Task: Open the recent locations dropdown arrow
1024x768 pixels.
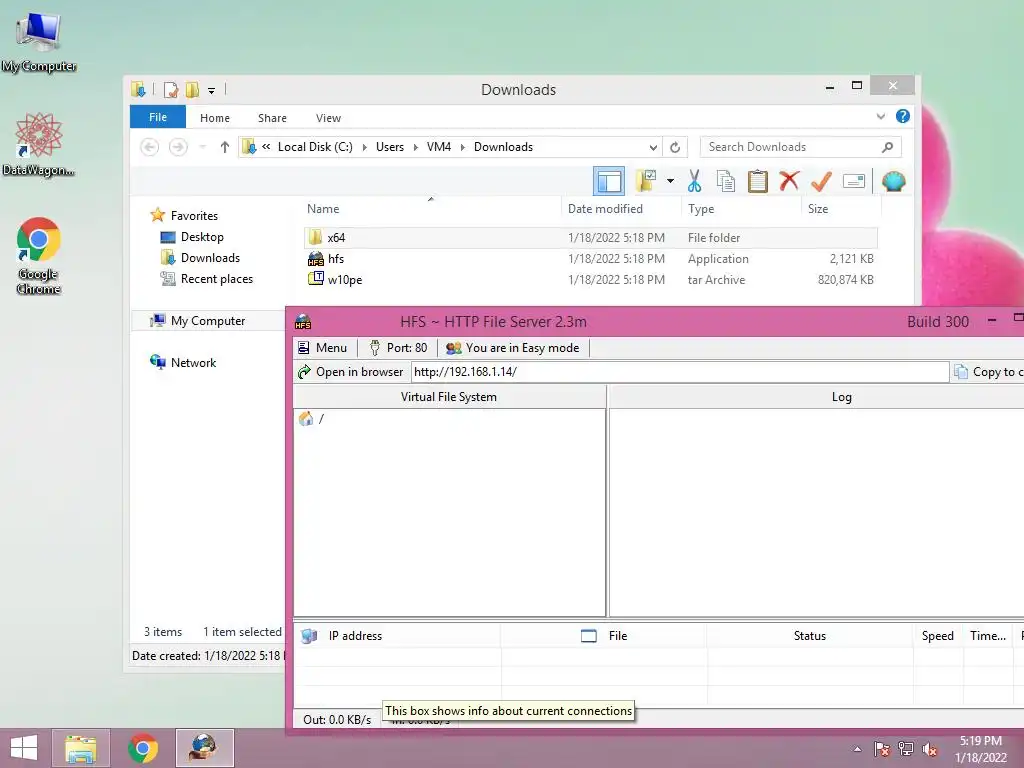Action: 202,147
